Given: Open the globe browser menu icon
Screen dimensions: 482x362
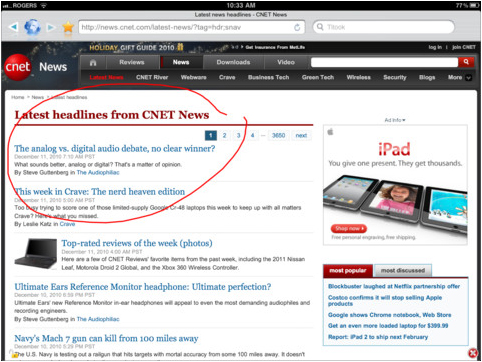Looking at the screenshot, I should [32, 27].
